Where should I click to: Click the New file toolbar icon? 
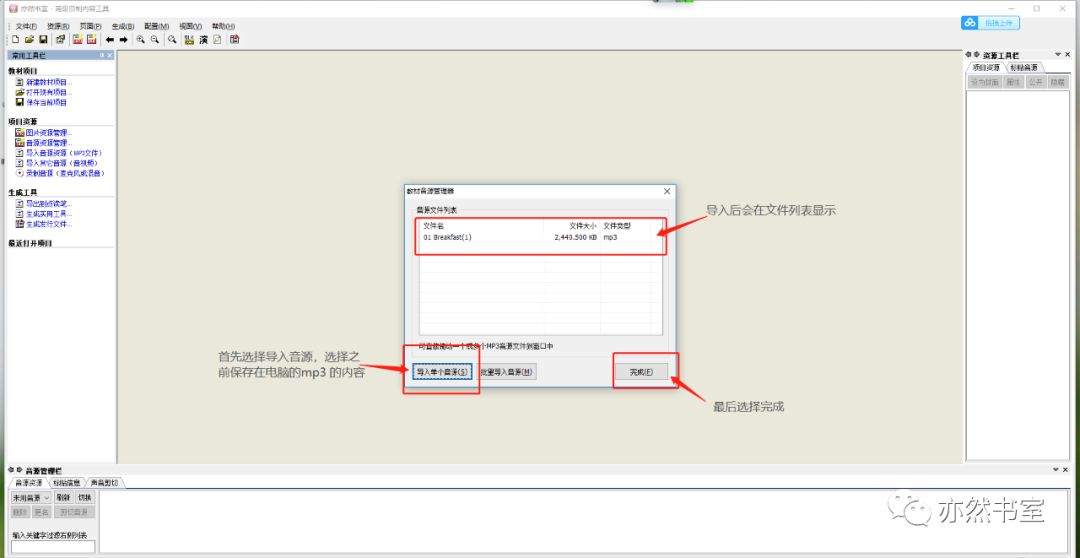[x=15, y=39]
